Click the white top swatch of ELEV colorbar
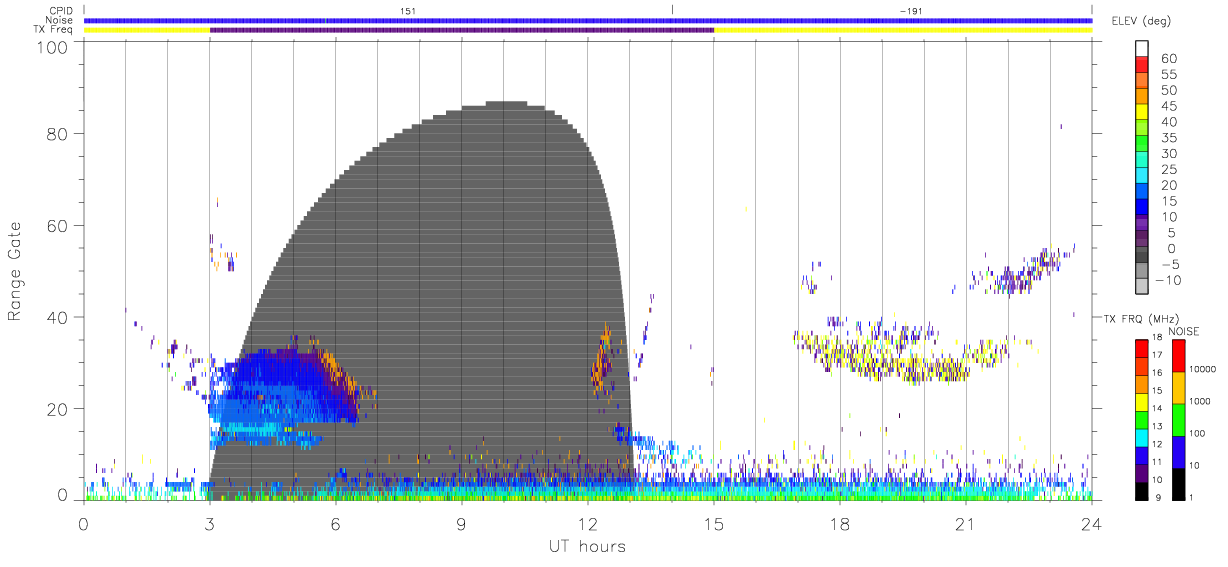Image resolution: width=1228 pixels, height=567 pixels. [1143, 49]
